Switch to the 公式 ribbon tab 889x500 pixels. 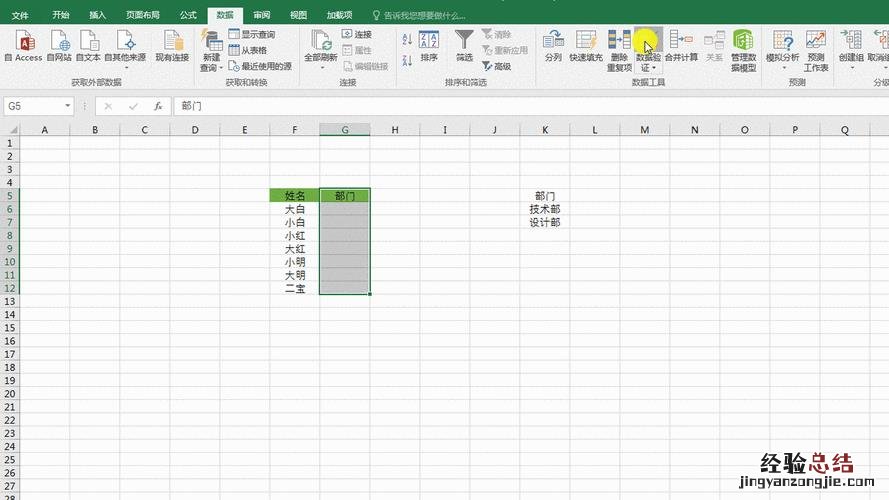[x=187, y=15]
